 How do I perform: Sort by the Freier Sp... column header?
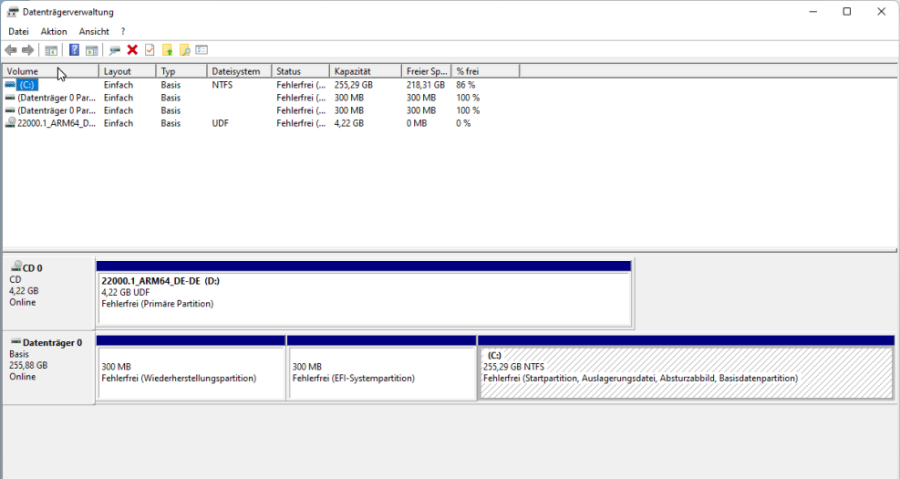[426, 71]
